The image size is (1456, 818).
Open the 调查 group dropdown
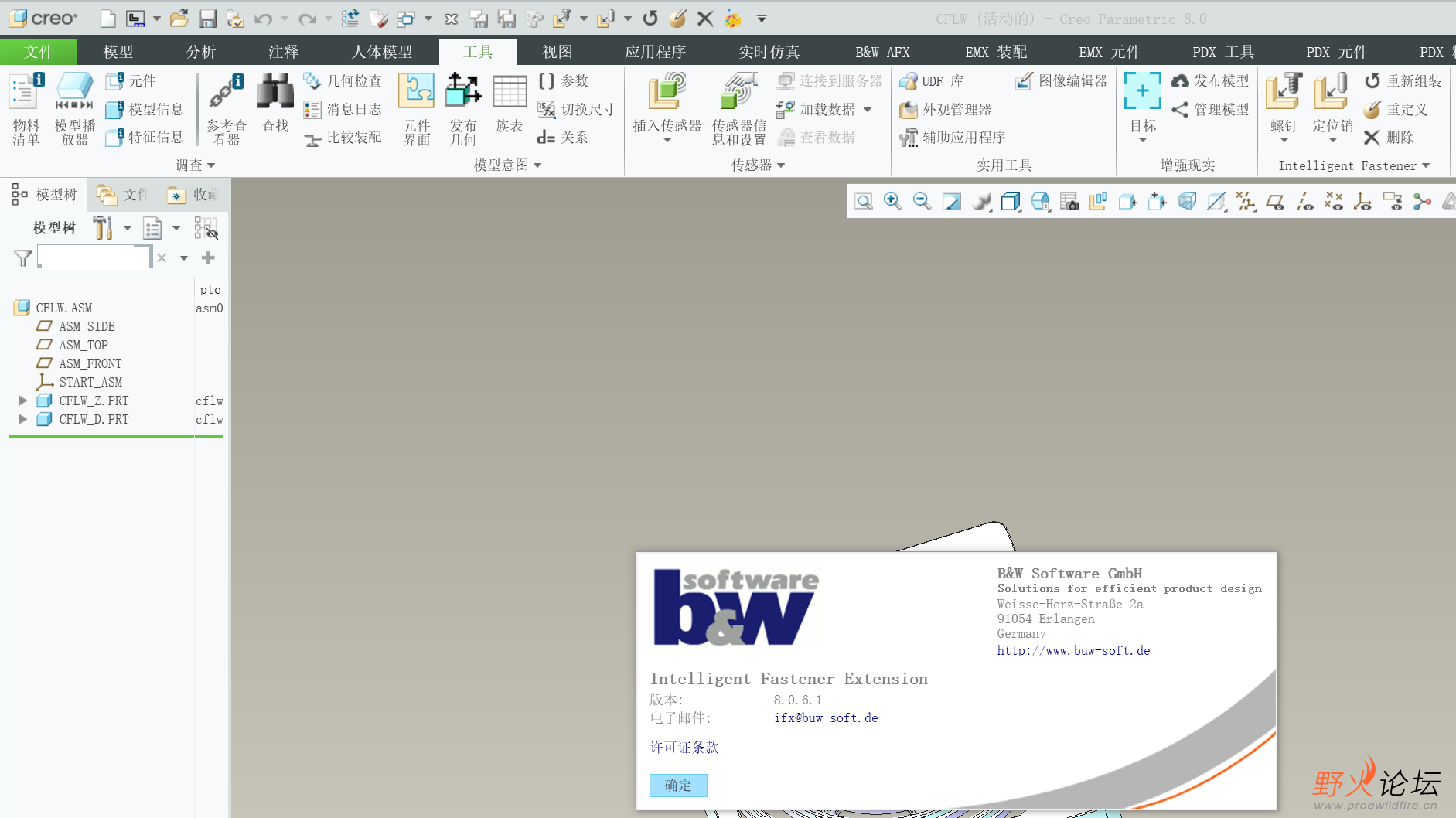click(x=195, y=165)
